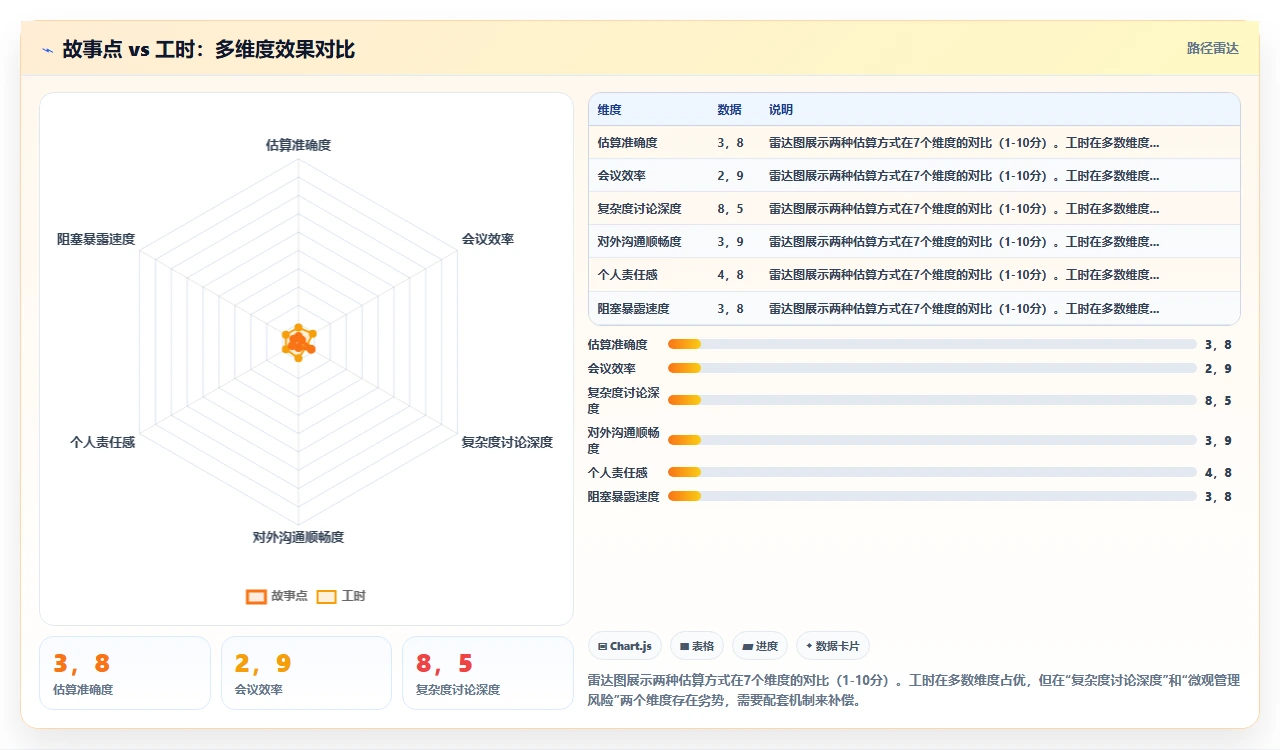Click the 阻塞暴露速度 progress bar
The image size is (1280, 750).
[932, 496]
